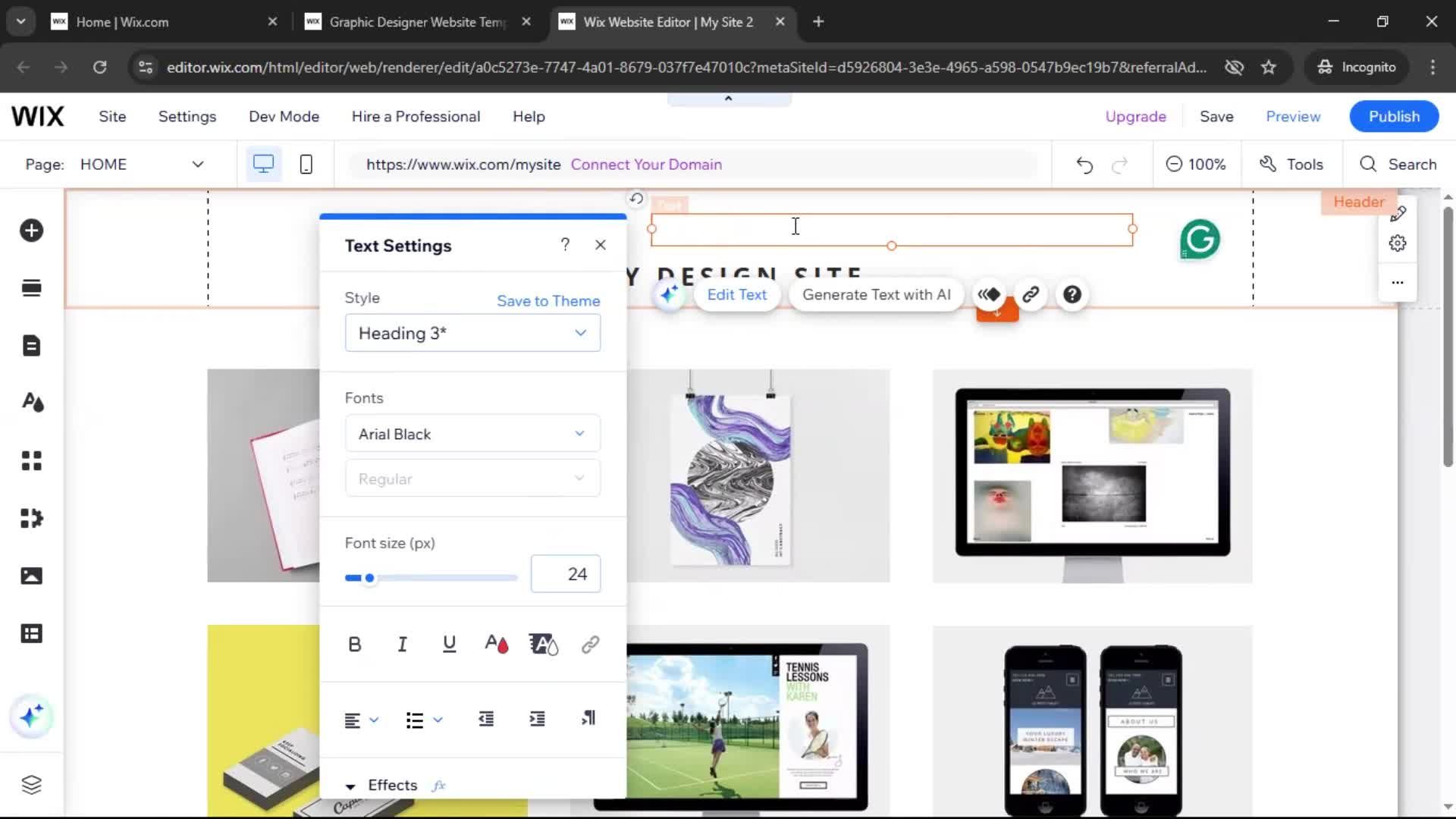Open the text highlight color picker
Viewport: 1456px width, 819px height.
click(x=543, y=645)
